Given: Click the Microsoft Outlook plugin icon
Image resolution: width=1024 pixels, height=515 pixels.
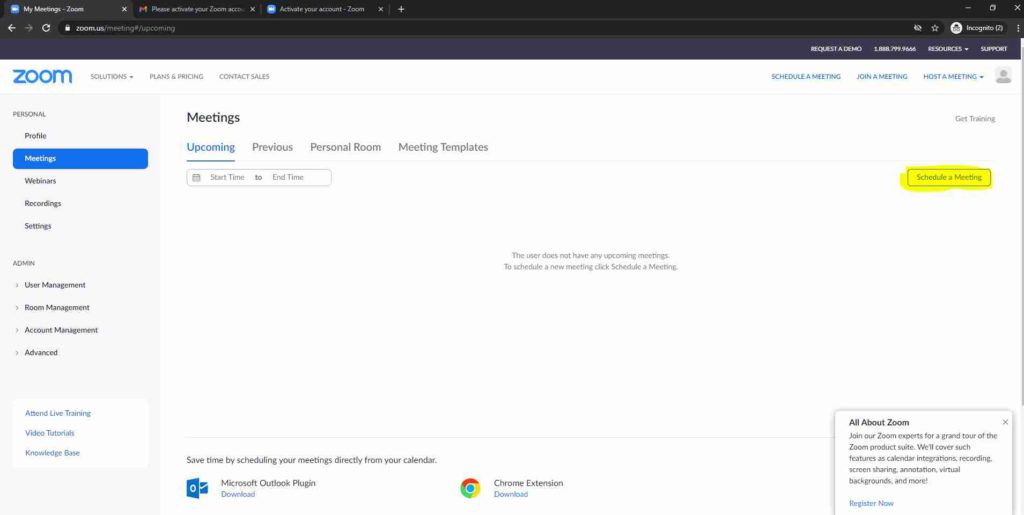Looking at the screenshot, I should 197,488.
